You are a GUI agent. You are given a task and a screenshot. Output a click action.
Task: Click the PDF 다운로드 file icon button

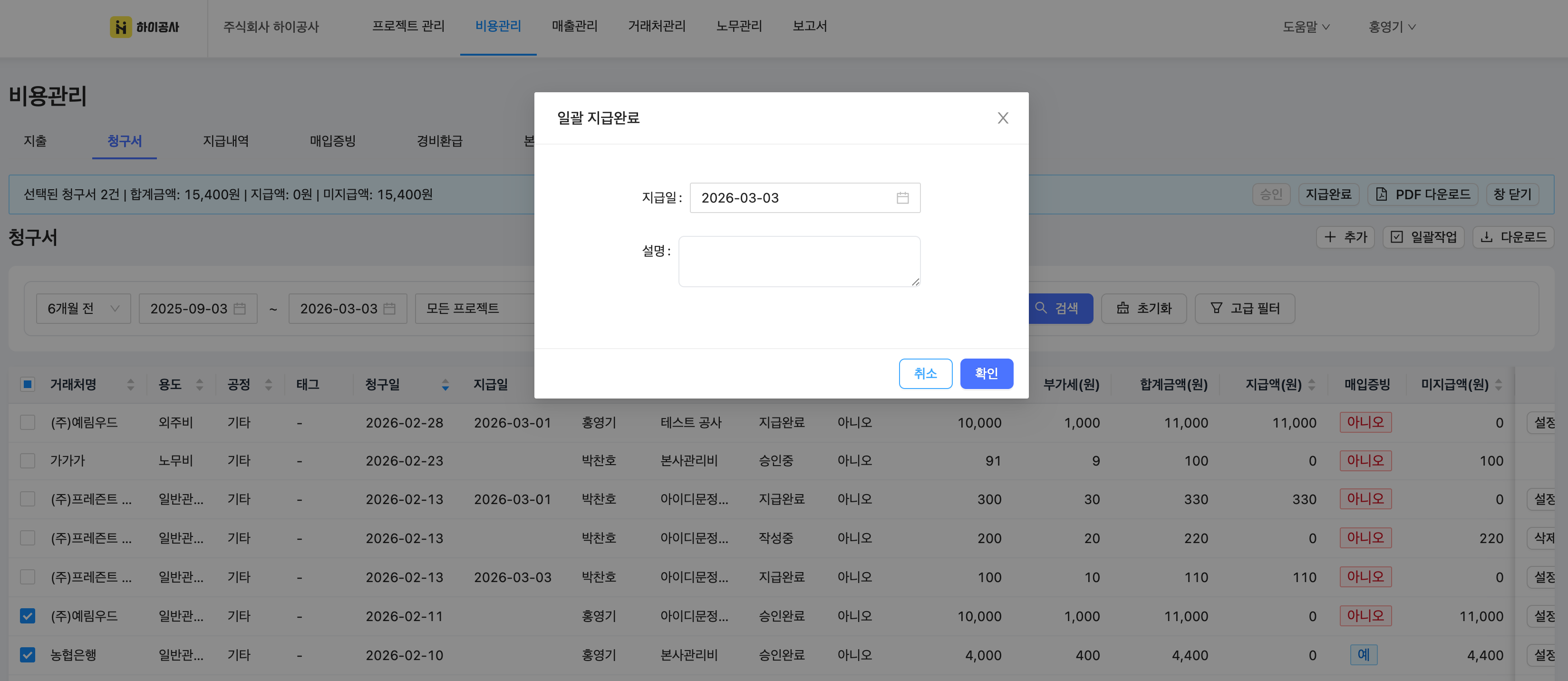[x=1423, y=194]
